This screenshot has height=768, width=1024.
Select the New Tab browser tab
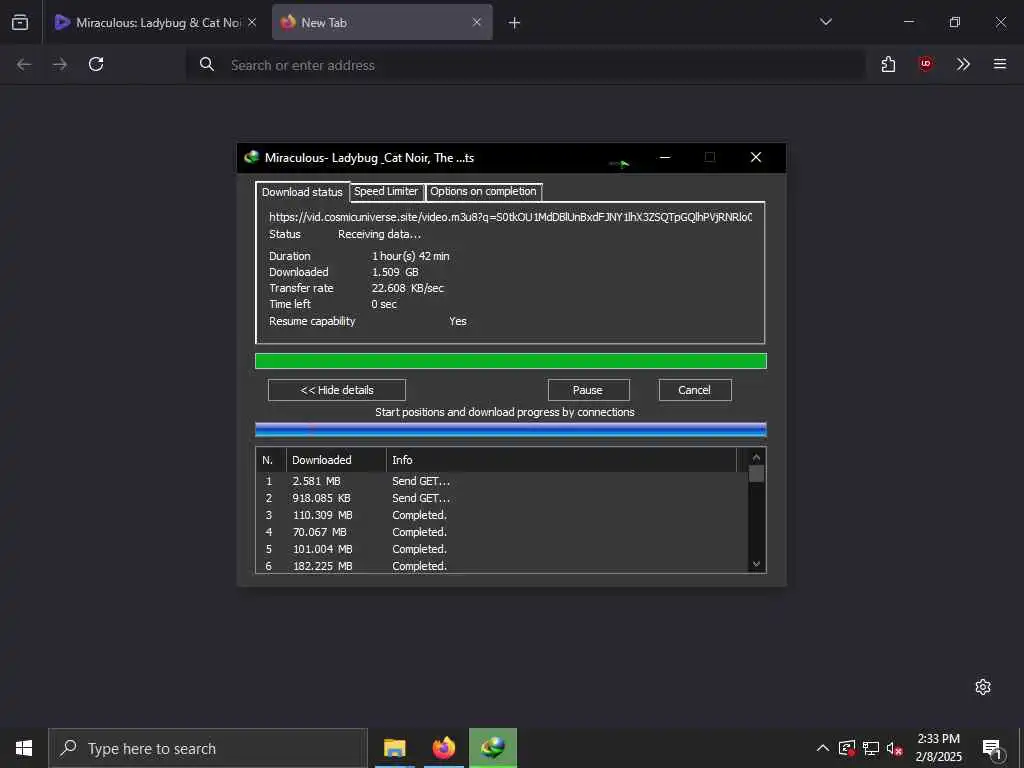[382, 22]
